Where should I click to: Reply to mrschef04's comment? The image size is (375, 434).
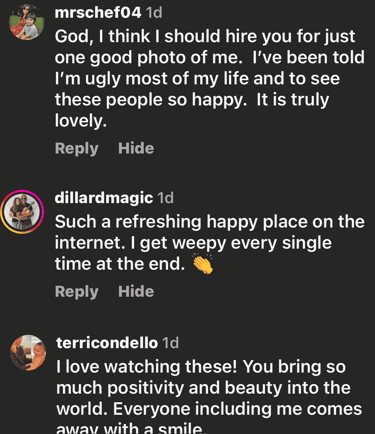click(x=77, y=148)
